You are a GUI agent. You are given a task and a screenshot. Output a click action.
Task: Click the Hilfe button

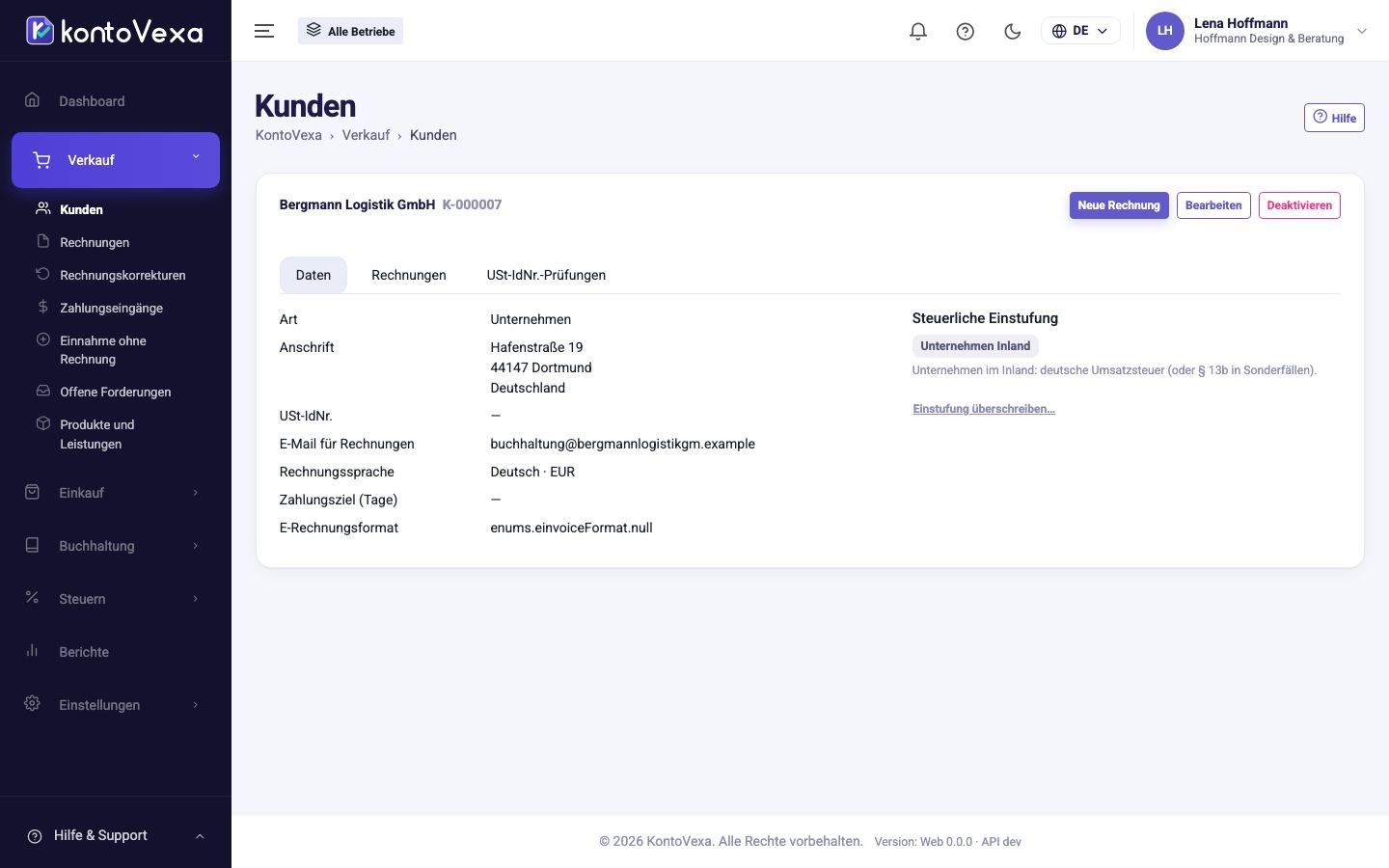1334,118
